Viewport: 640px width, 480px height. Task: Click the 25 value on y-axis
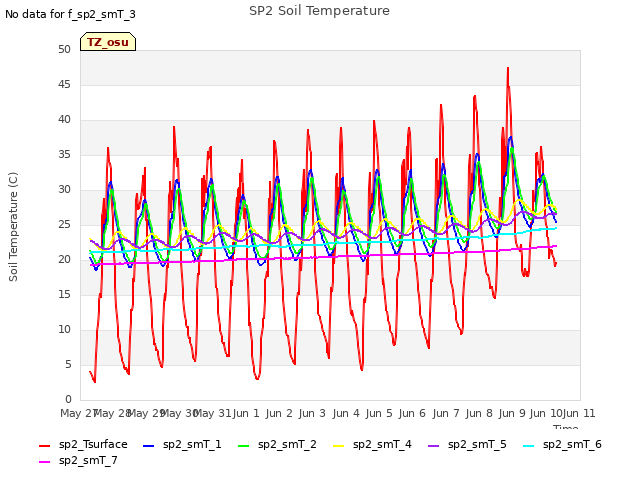pos(64,224)
